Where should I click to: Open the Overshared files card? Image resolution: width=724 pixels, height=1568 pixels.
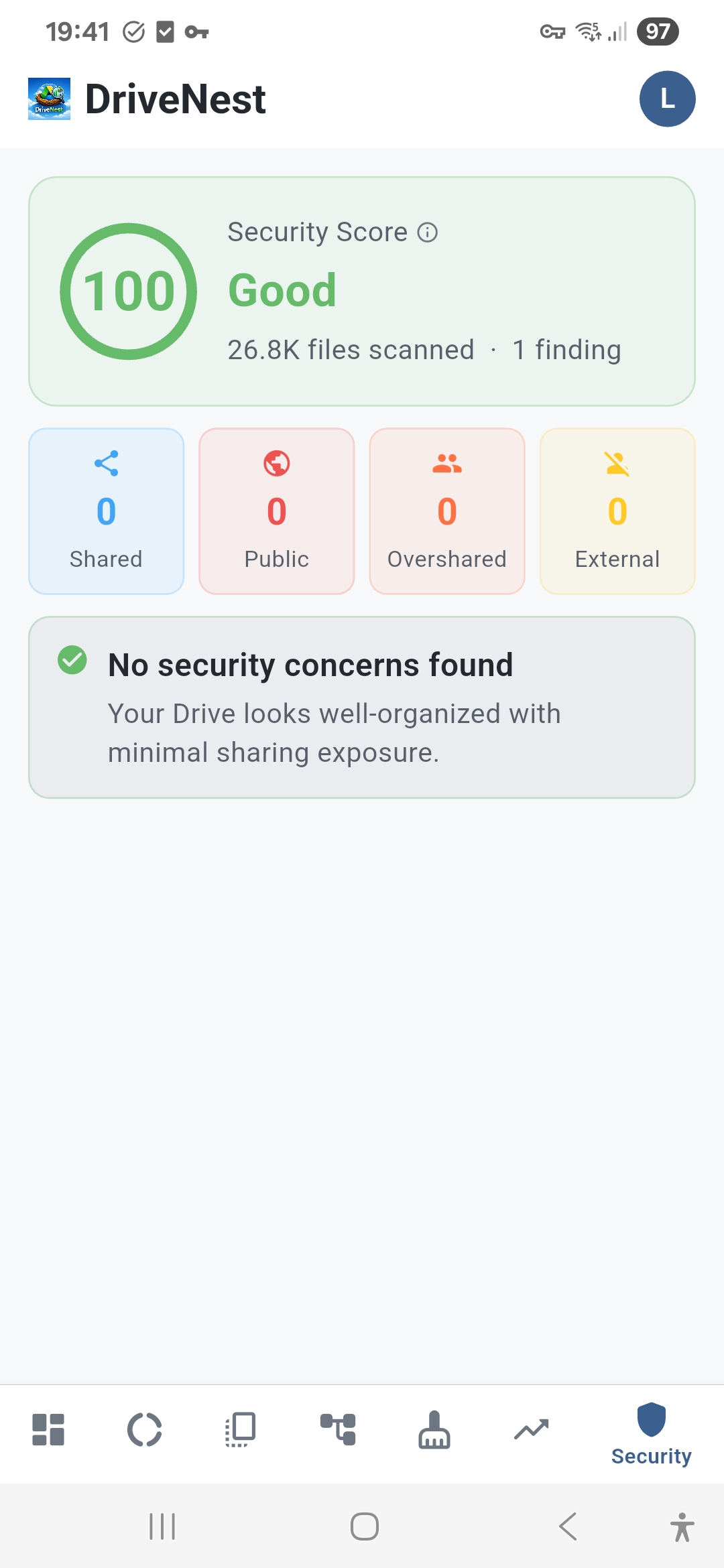[446, 511]
